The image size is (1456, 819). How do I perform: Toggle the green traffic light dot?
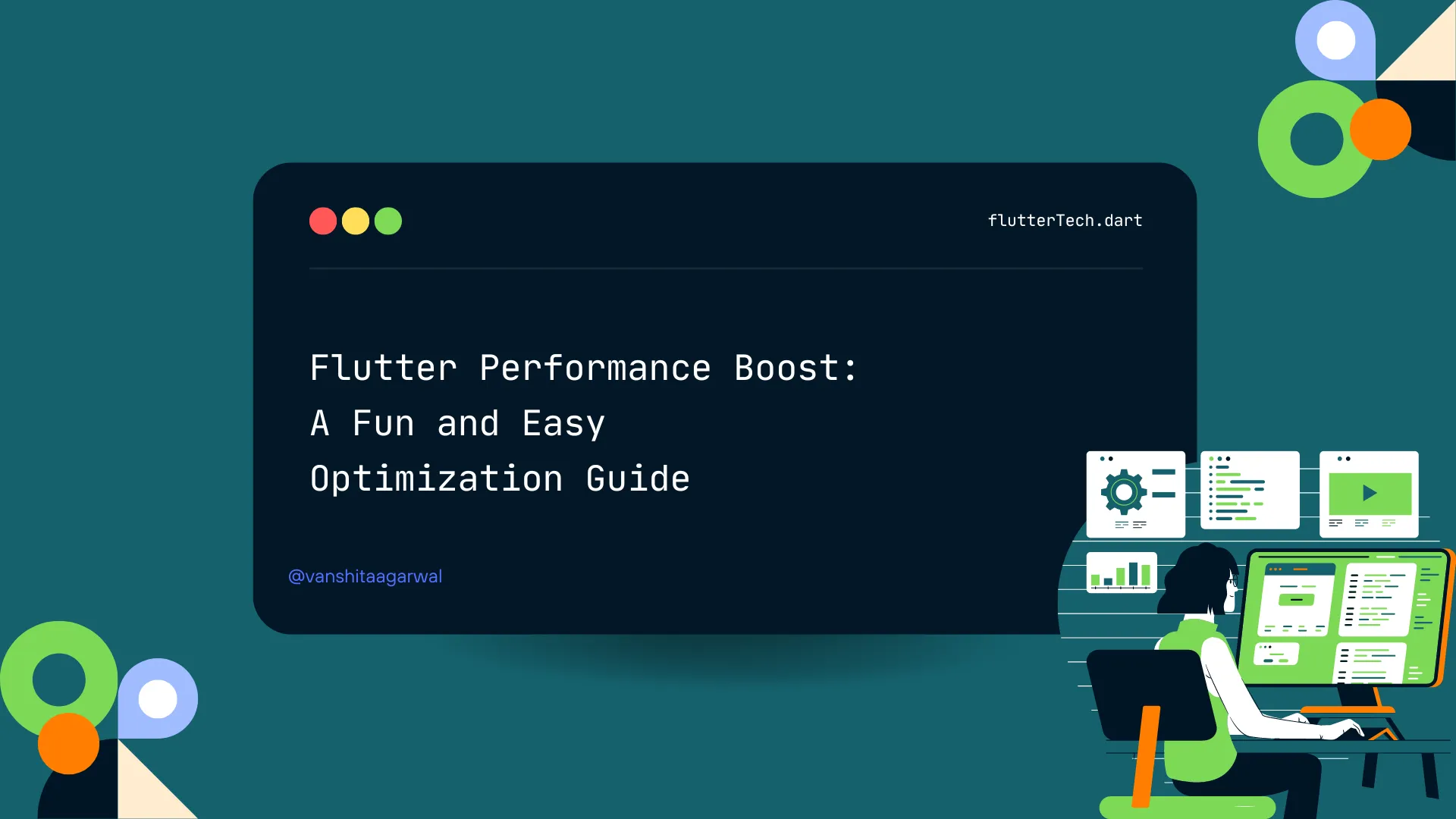click(x=388, y=221)
